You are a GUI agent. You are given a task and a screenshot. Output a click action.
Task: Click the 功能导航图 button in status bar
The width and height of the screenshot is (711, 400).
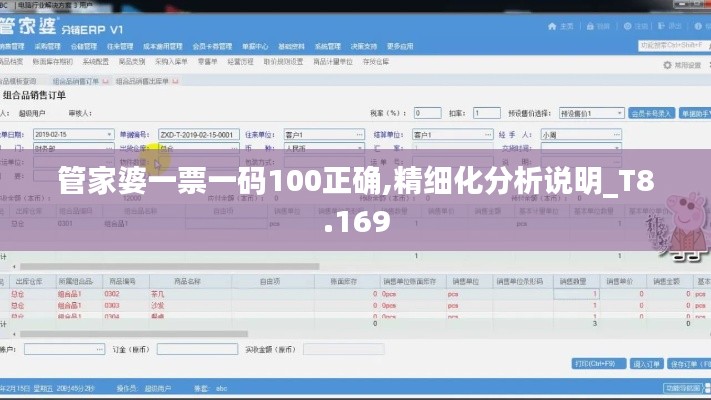coord(684,388)
